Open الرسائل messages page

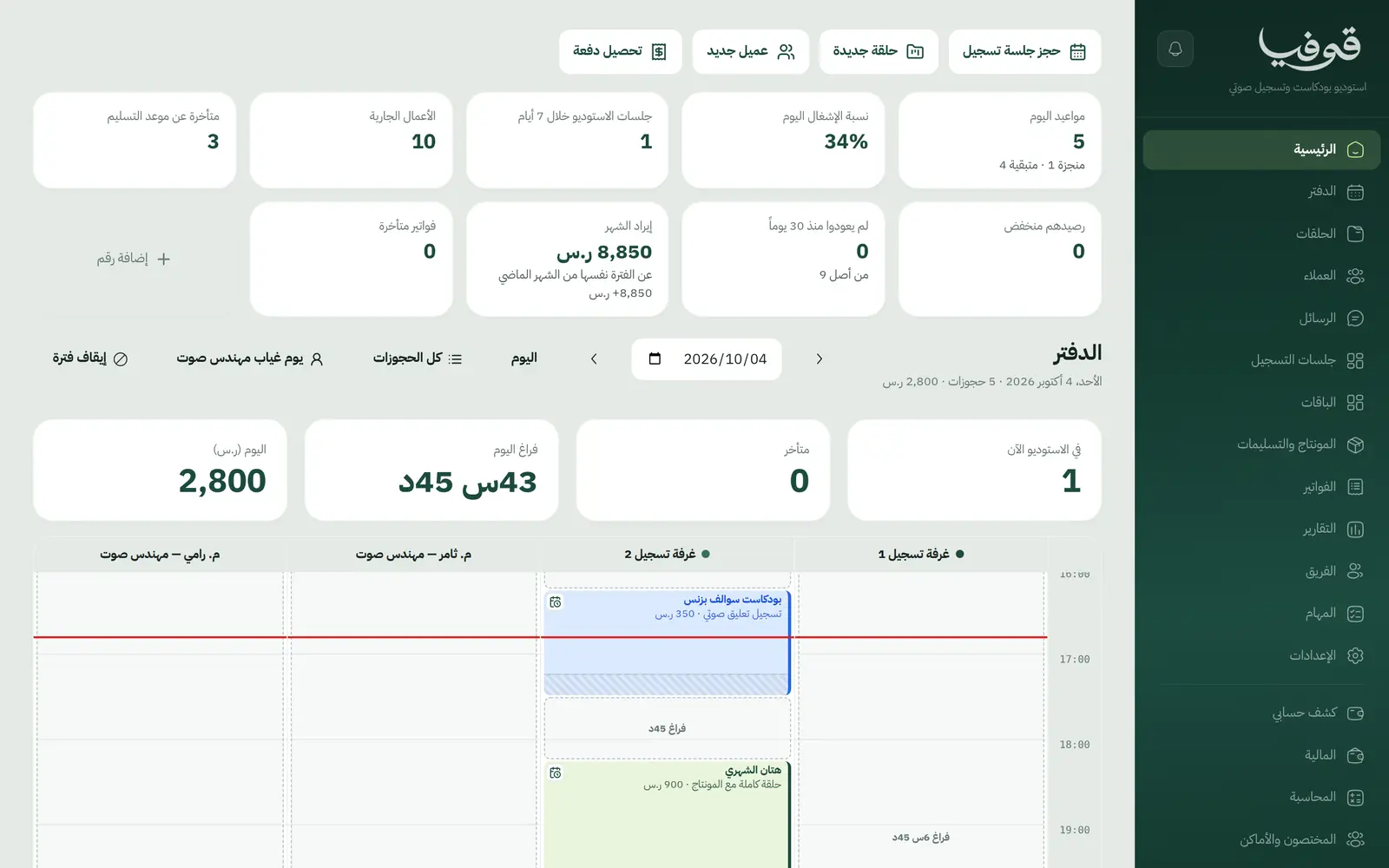click(x=1261, y=319)
